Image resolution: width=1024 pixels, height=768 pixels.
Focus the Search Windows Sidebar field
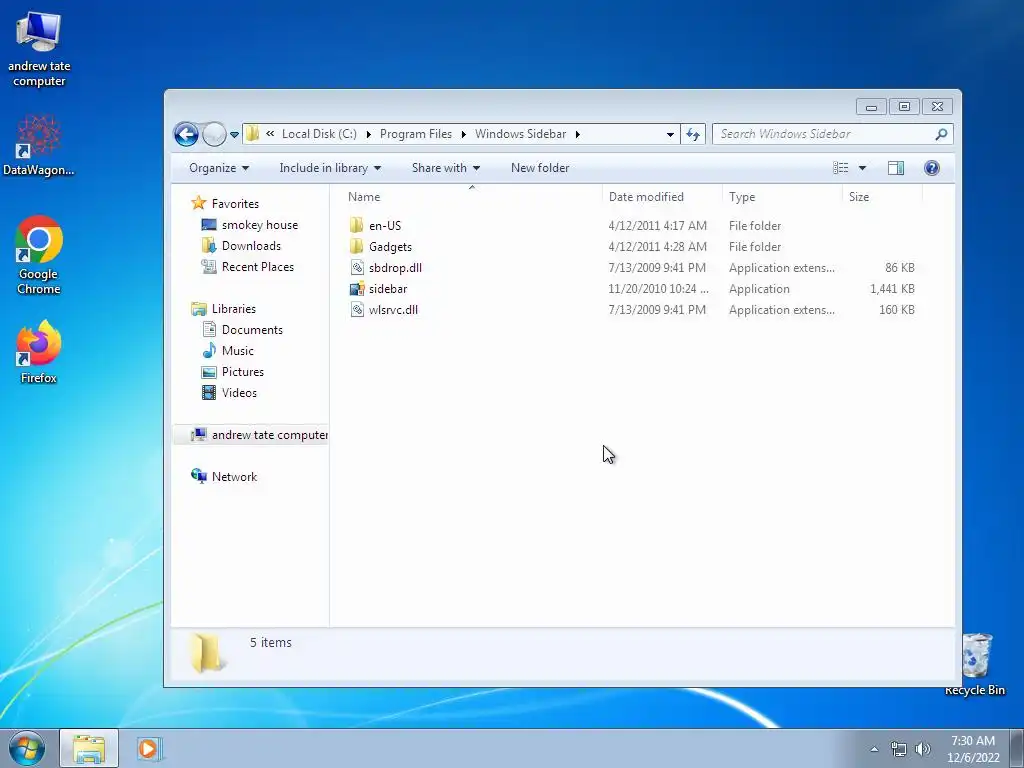click(x=823, y=134)
